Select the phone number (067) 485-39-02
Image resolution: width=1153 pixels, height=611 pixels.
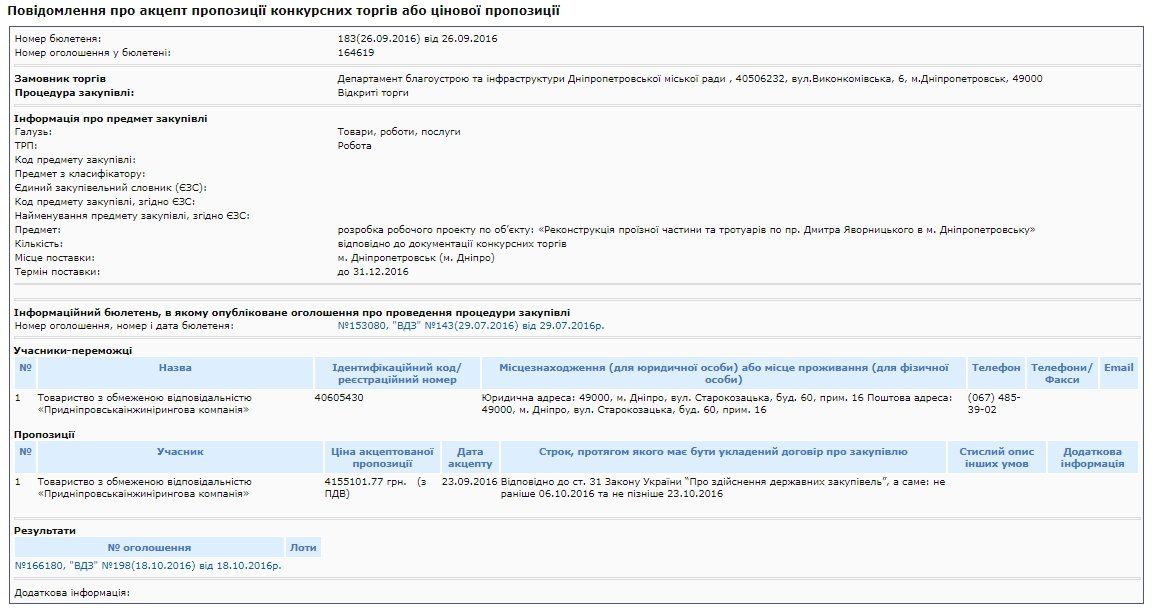[x=990, y=403]
